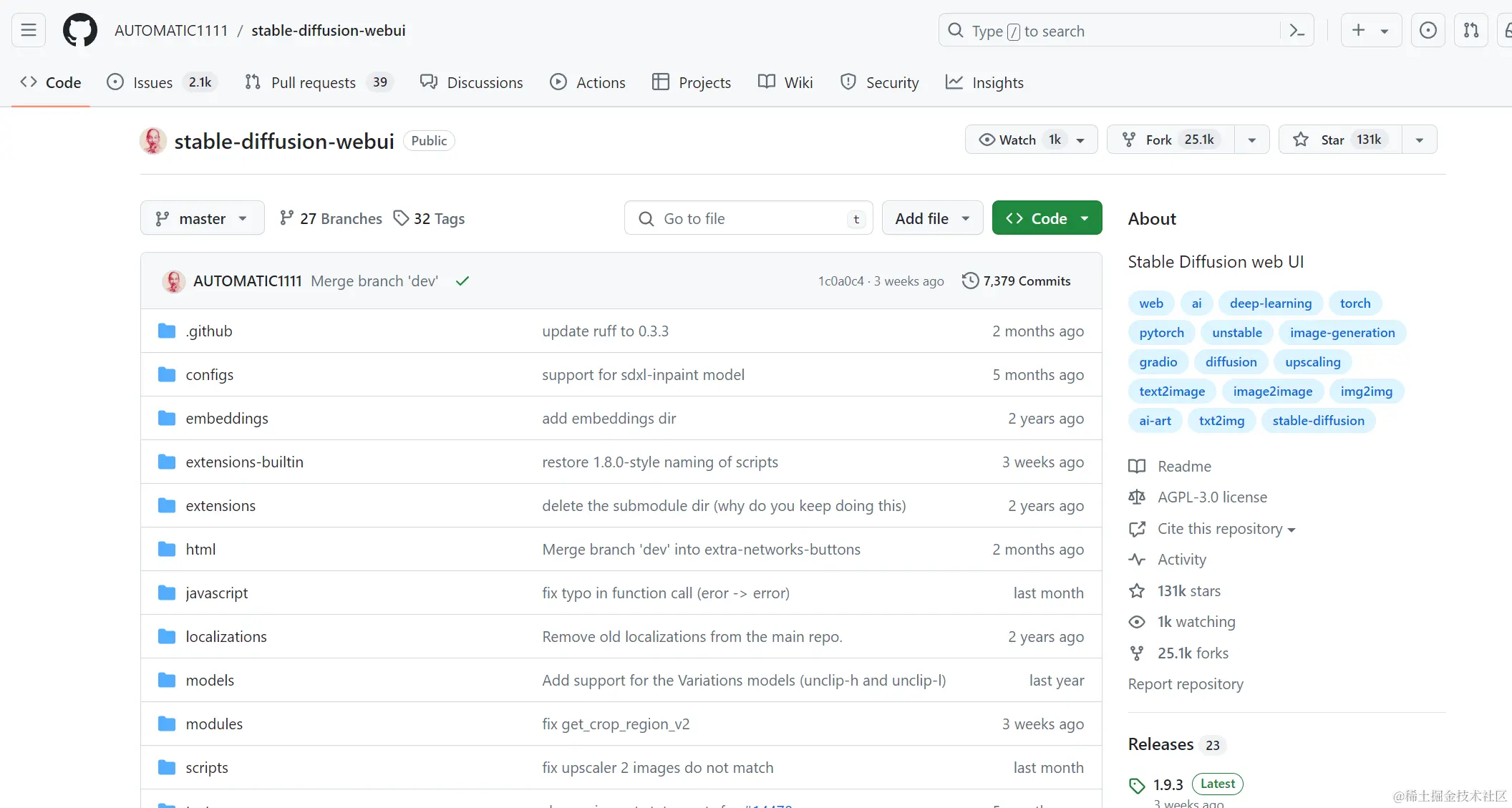Click the plus create-new icon
Image resolution: width=1512 pixels, height=808 pixels.
[x=1358, y=30]
